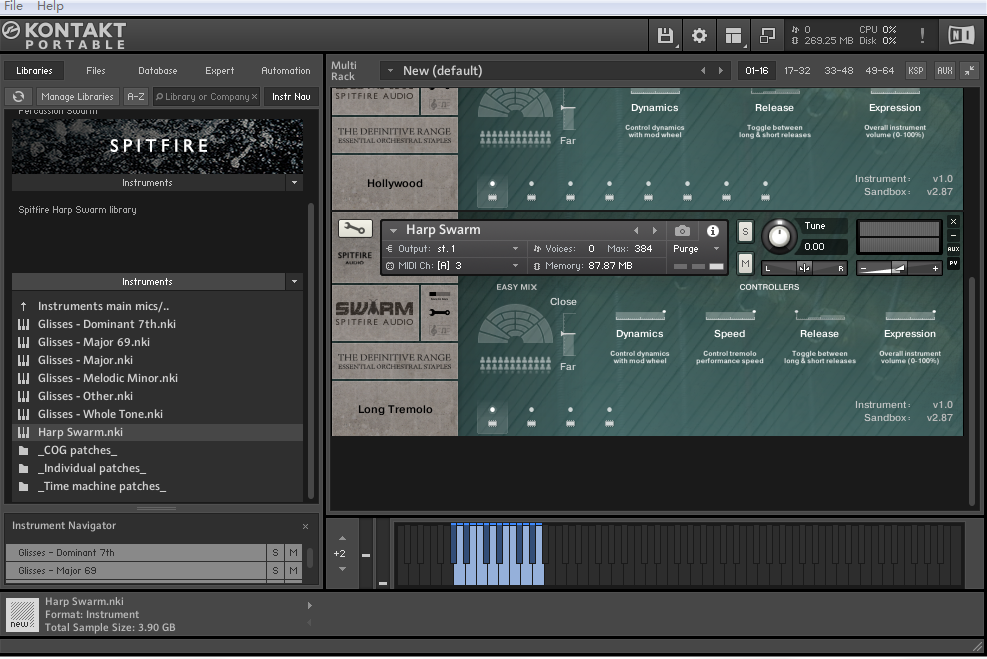This screenshot has width=987, height=659.
Task: Clear the library search field
Action: (x=254, y=96)
